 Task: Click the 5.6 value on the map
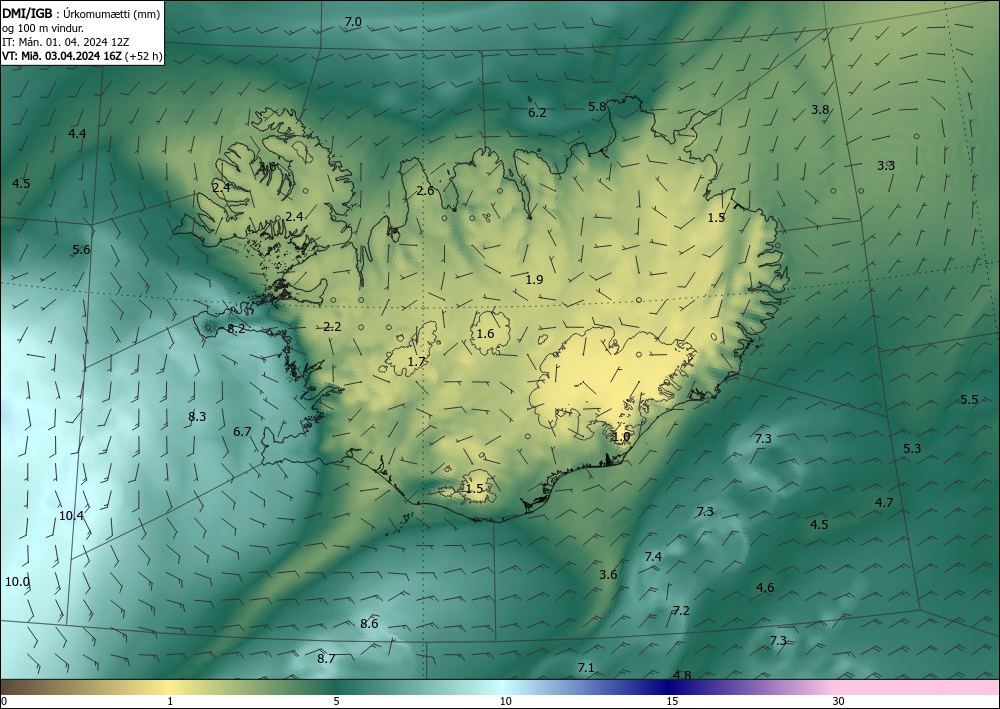point(81,249)
